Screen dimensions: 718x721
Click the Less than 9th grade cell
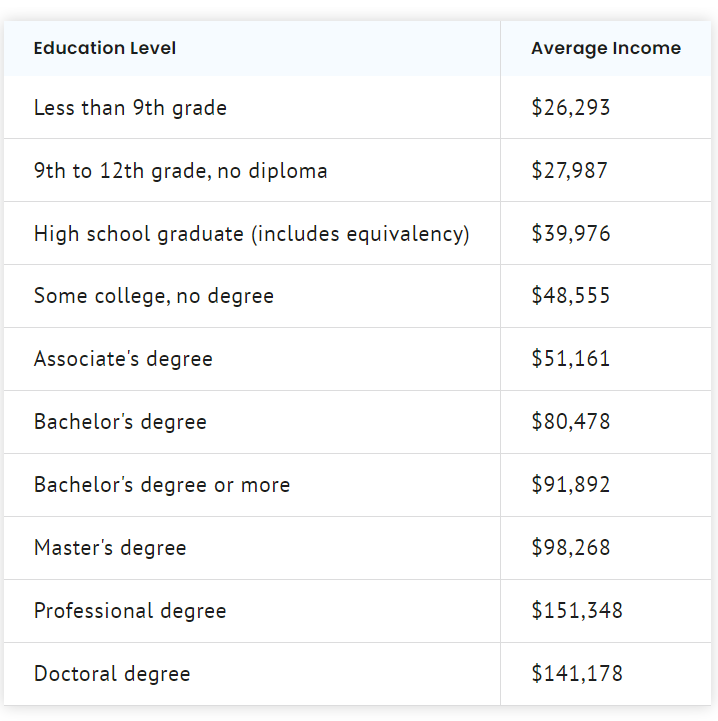(252, 108)
